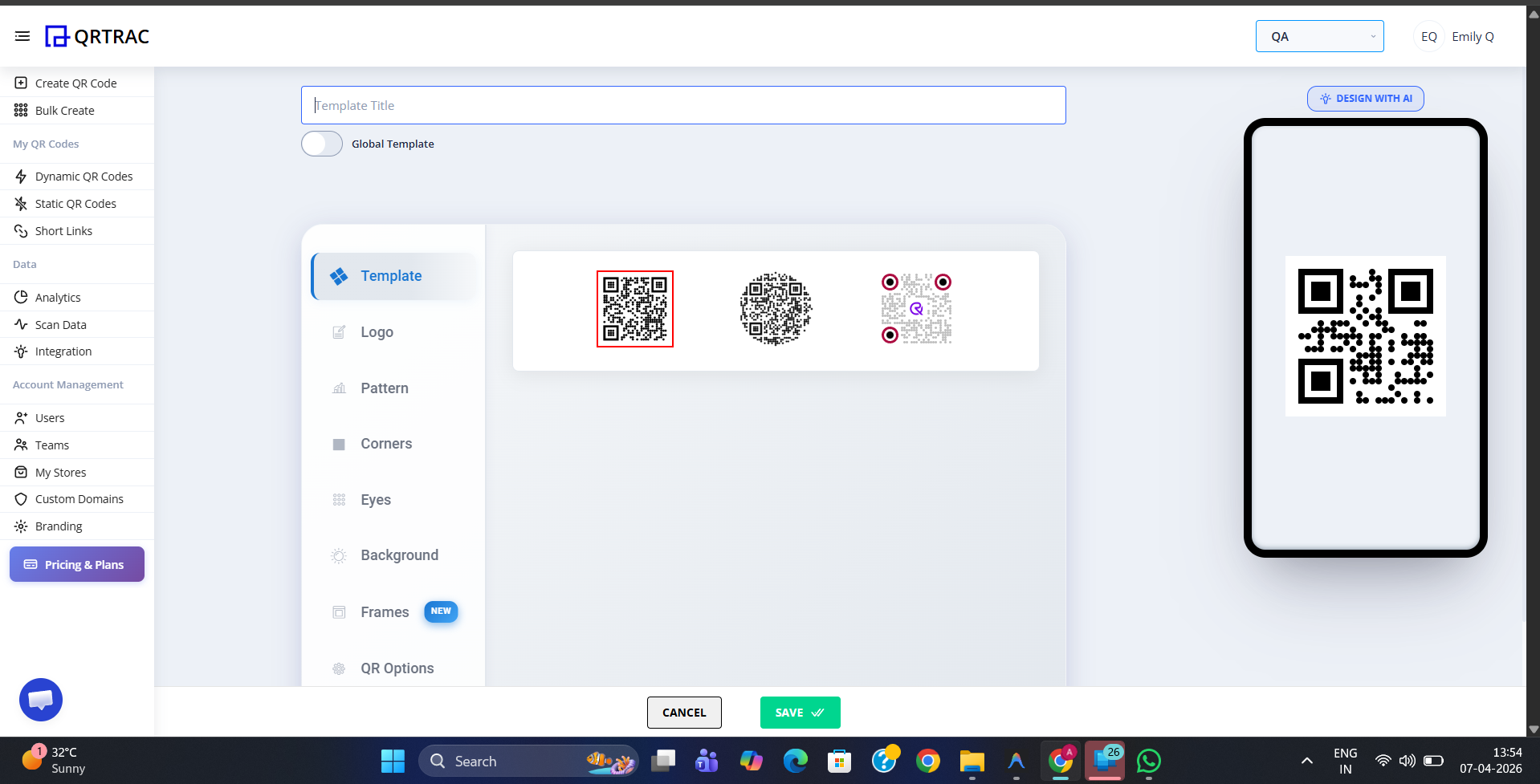
Task: Open the Eyes customization section
Action: click(375, 499)
